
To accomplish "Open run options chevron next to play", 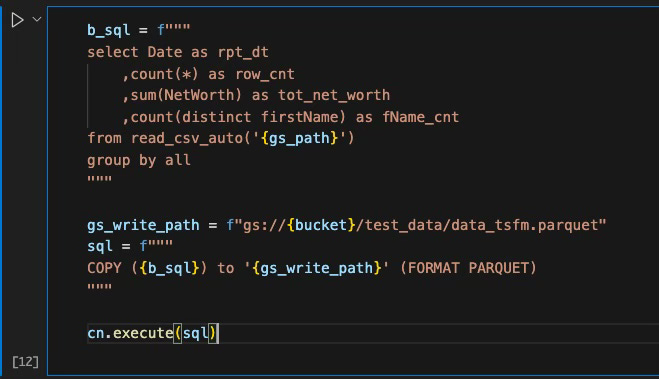I will pos(37,19).
